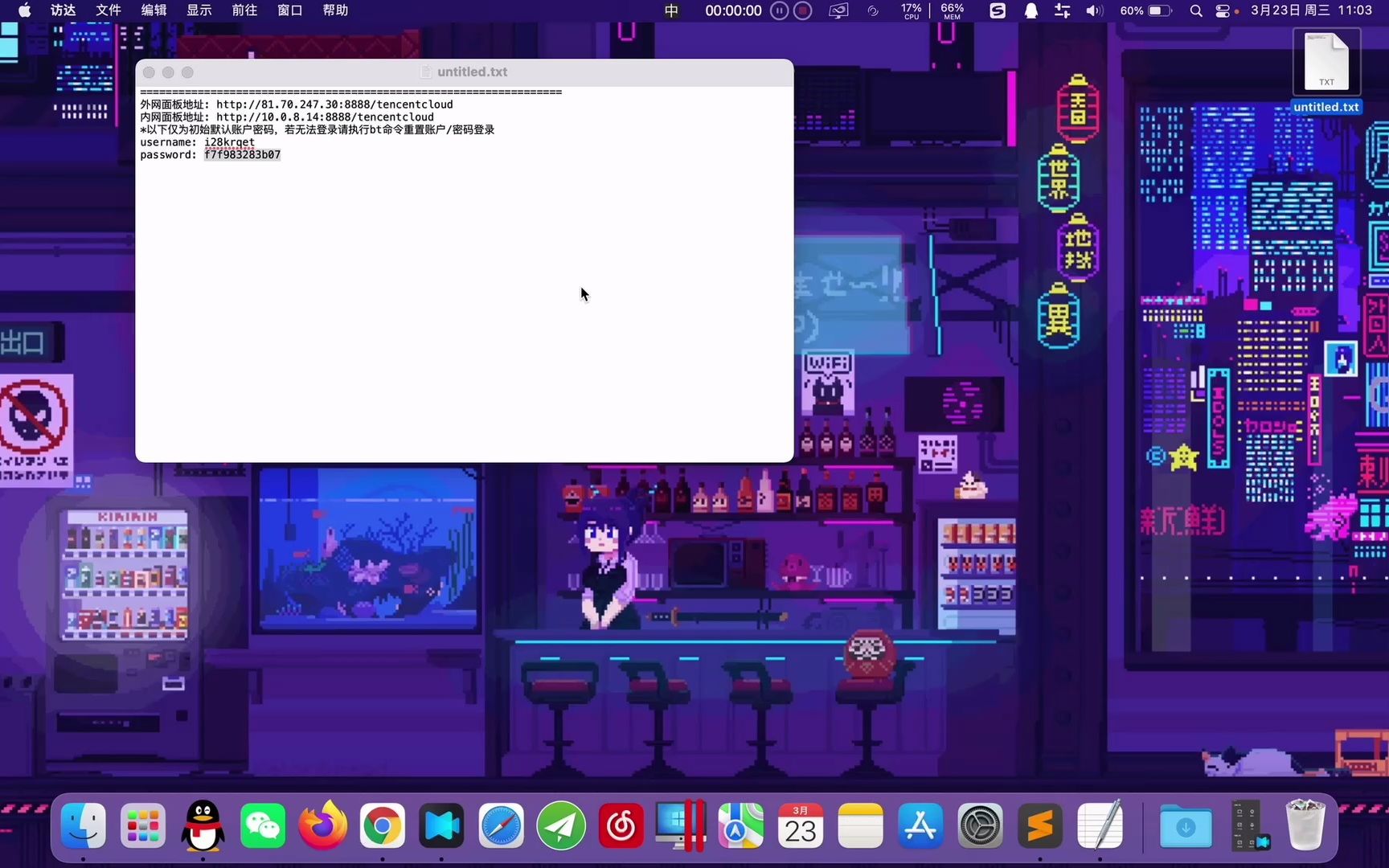The width and height of the screenshot is (1389, 868).
Task: Open Maps from the Dock
Action: pyautogui.click(x=740, y=825)
